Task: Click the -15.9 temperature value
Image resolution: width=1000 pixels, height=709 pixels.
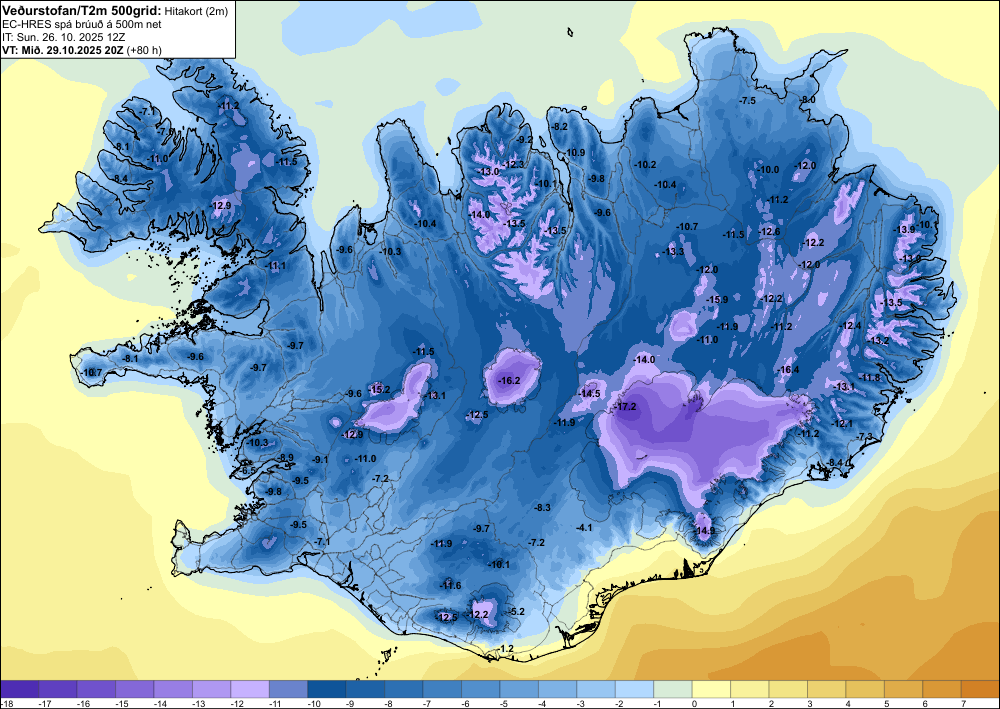Action: click(x=717, y=300)
